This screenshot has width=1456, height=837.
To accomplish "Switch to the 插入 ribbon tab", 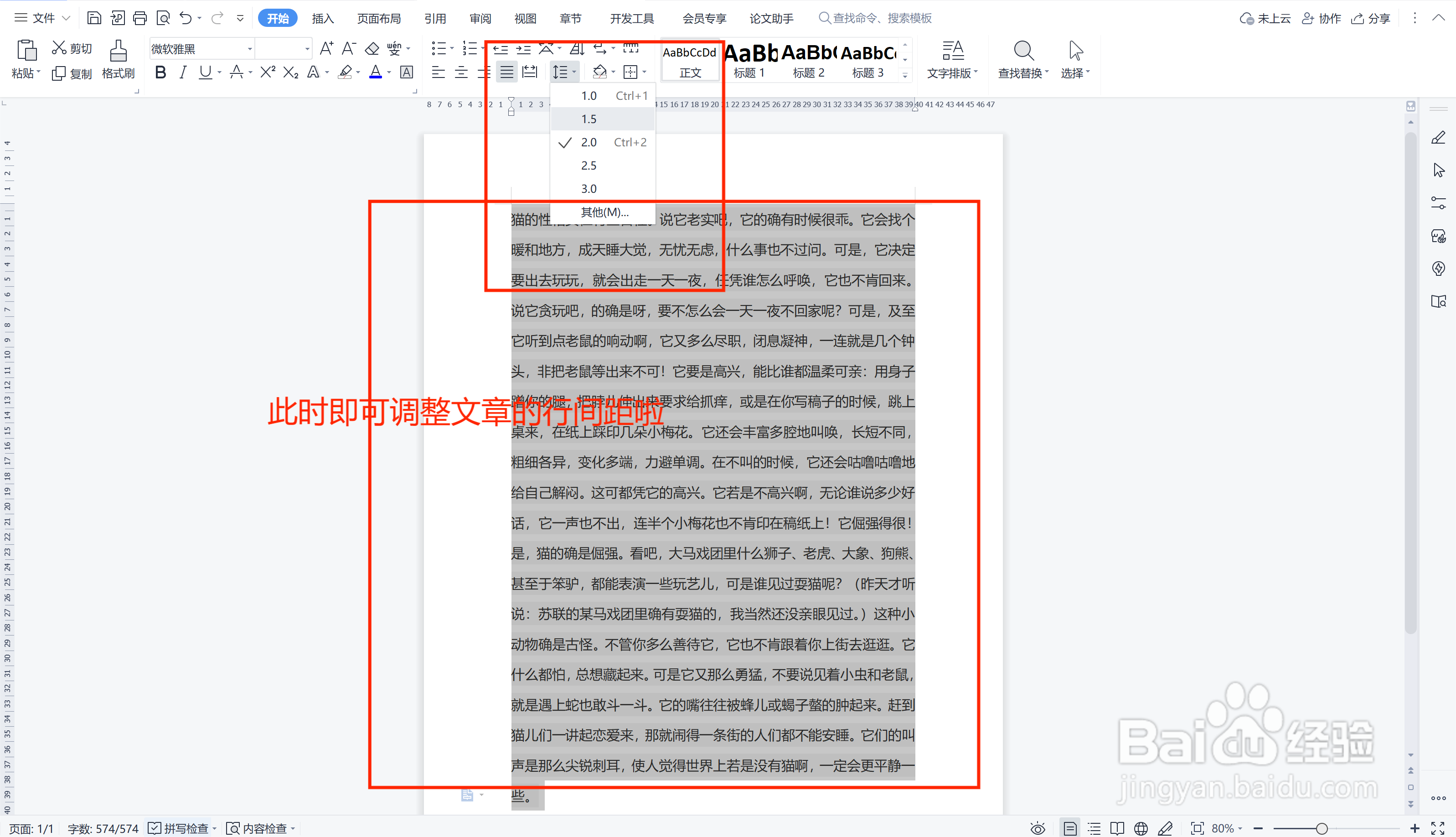I will point(322,18).
